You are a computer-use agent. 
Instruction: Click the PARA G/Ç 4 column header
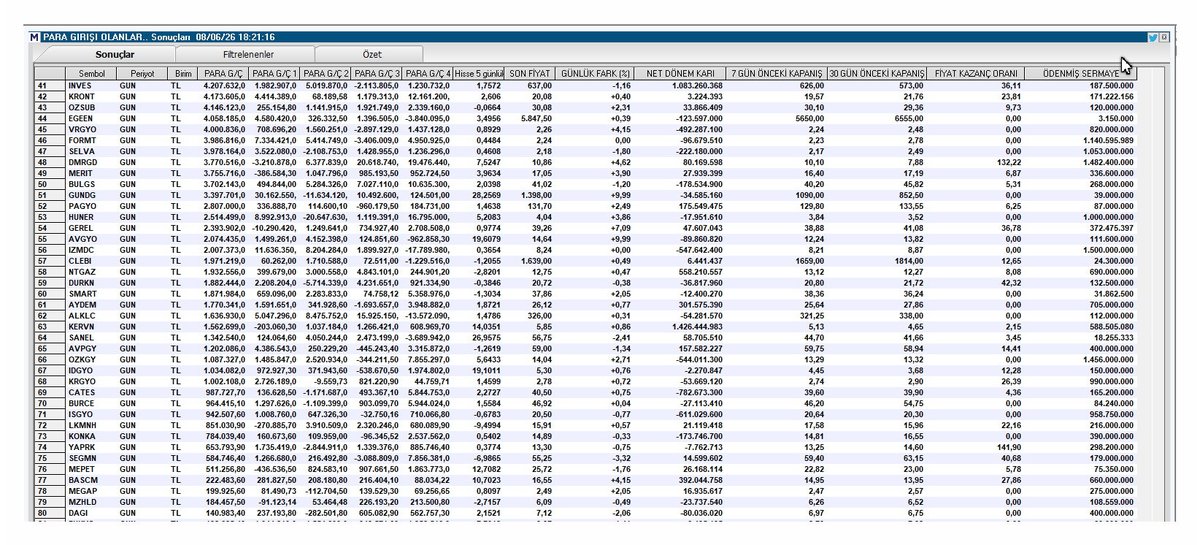[428, 74]
